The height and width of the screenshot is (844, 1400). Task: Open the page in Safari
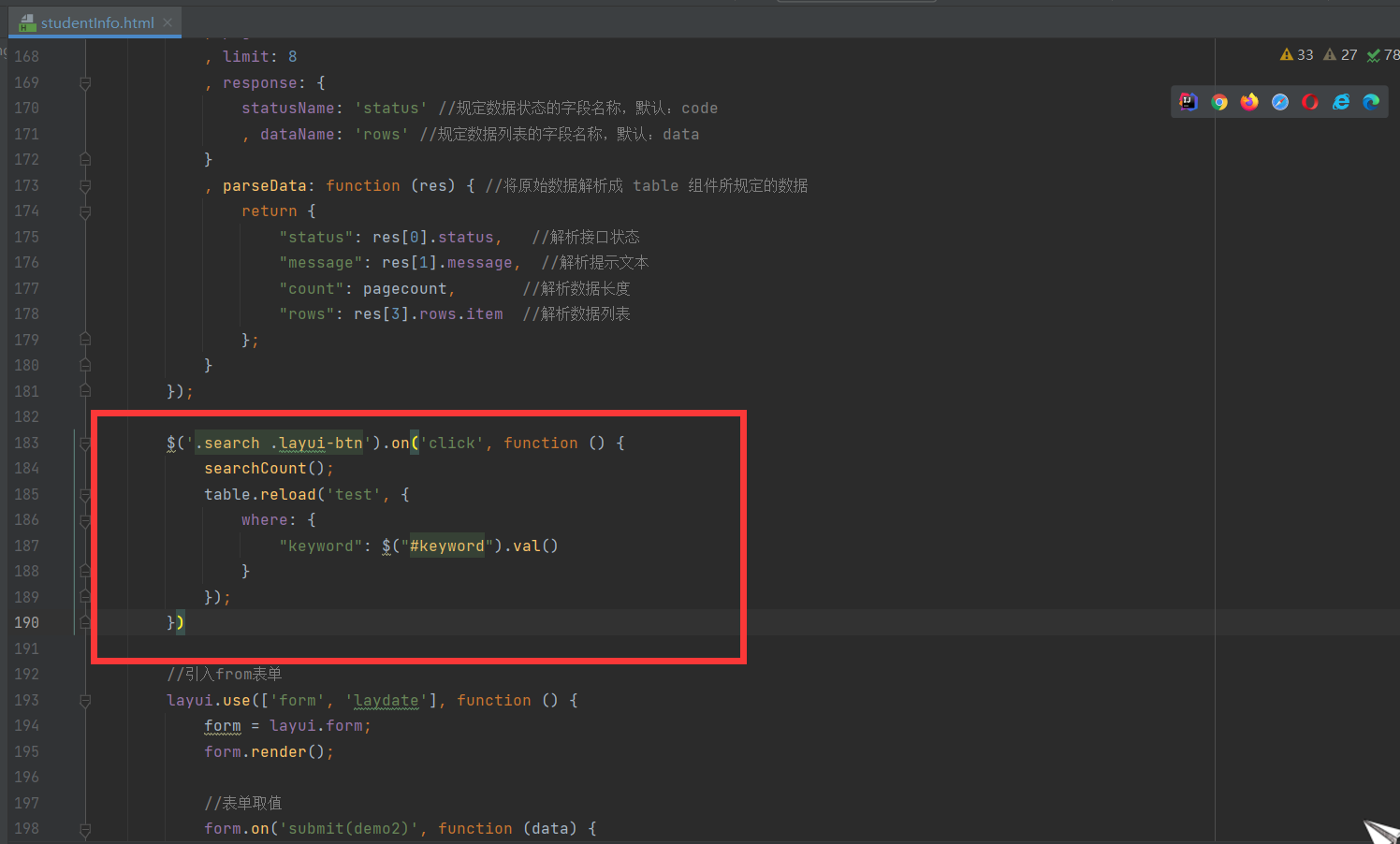pyautogui.click(x=1280, y=102)
